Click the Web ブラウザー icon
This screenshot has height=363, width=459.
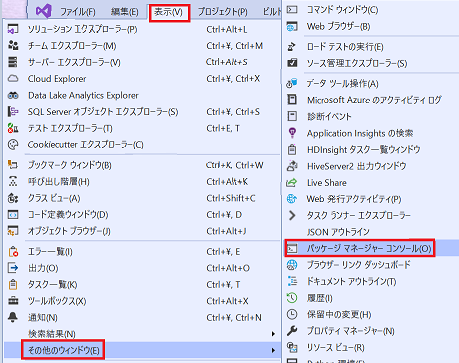point(292,26)
